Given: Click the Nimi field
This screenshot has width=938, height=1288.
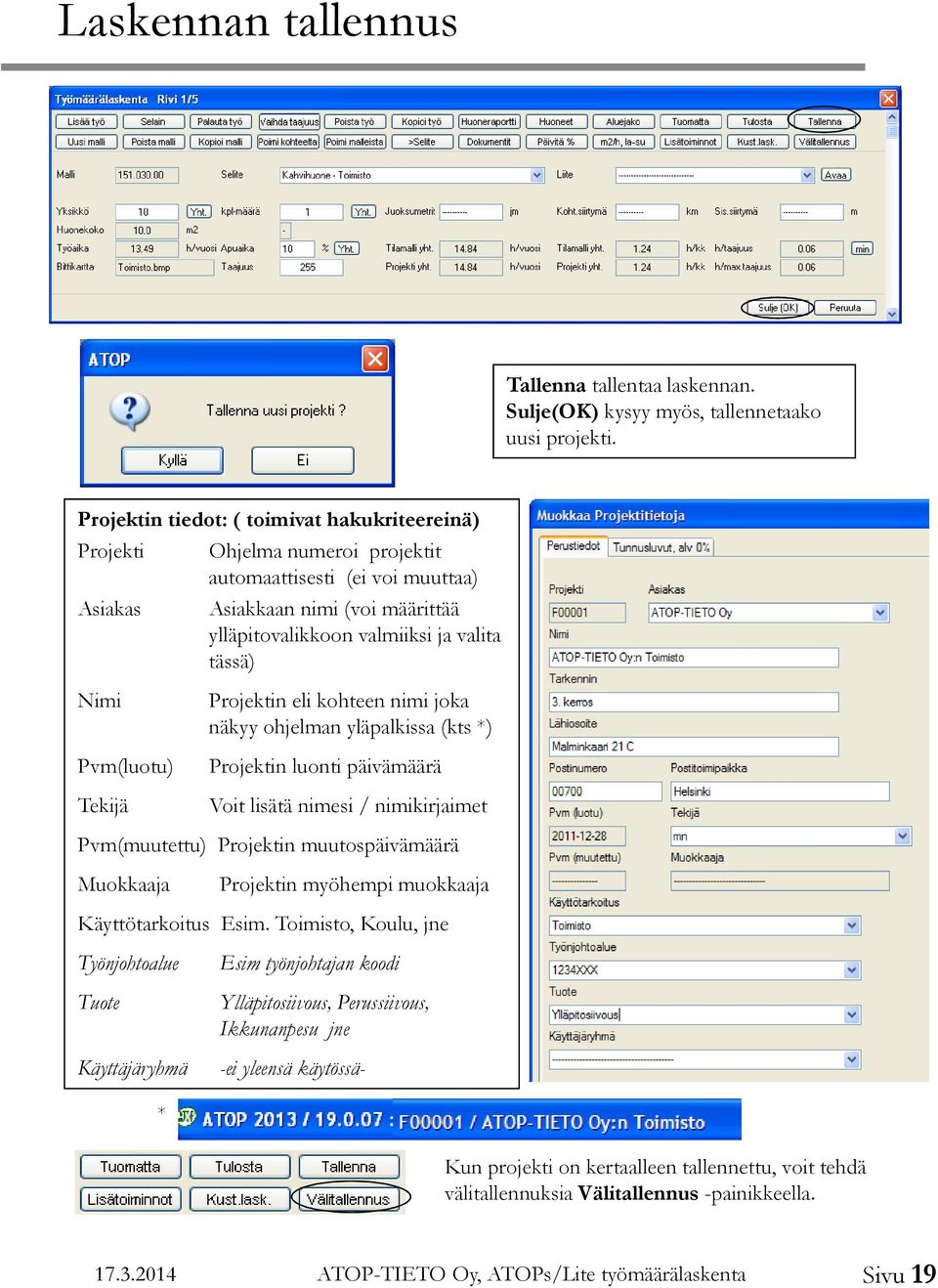Looking at the screenshot, I should coord(694,658).
